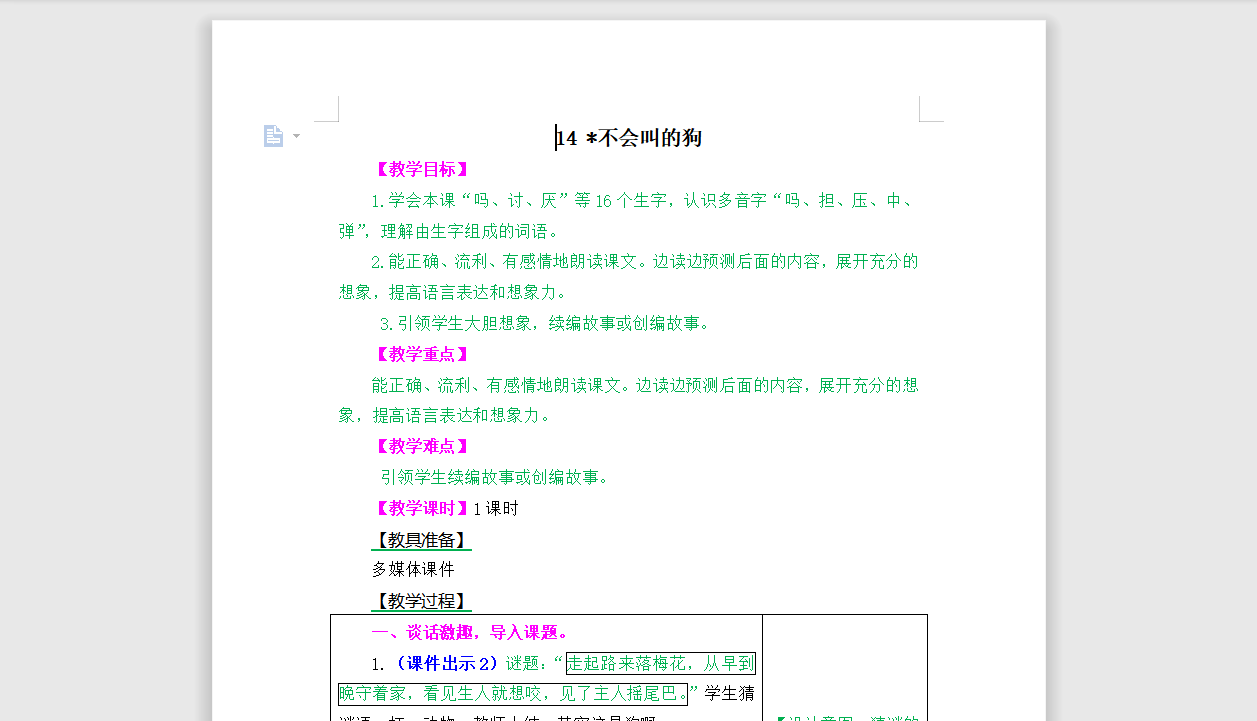
Task: Click the 【教学重点】 heading
Action: click(x=421, y=353)
